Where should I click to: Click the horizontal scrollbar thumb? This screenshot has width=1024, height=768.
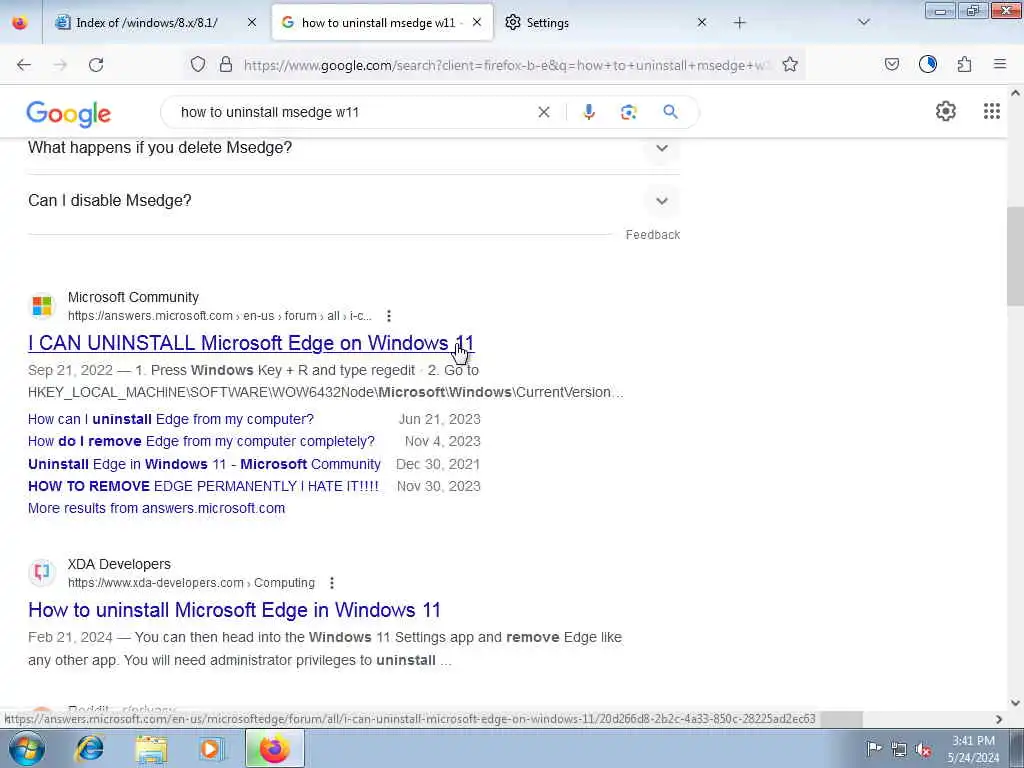click(841, 719)
